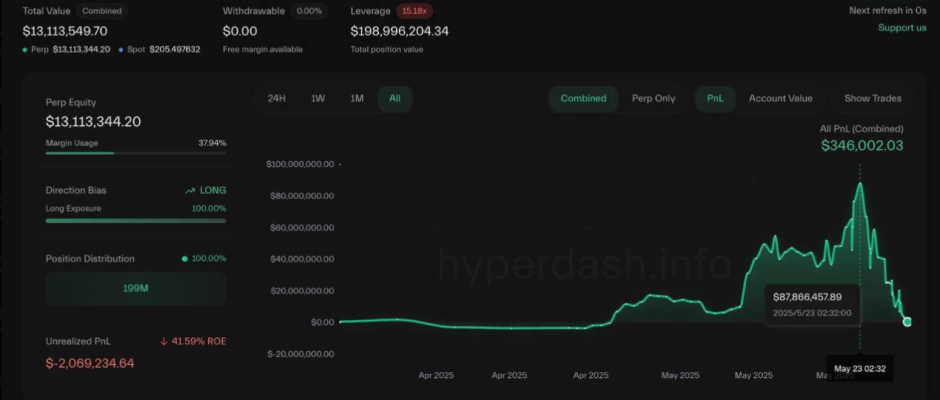Click the red down-arrow ROE icon
Viewport: 940px width, 400px height.
click(x=164, y=341)
